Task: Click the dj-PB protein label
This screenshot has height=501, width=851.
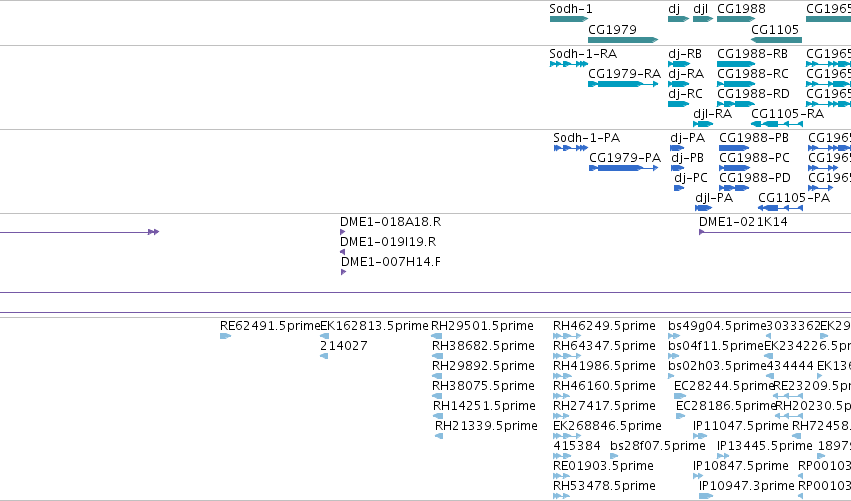Action: pos(688,158)
